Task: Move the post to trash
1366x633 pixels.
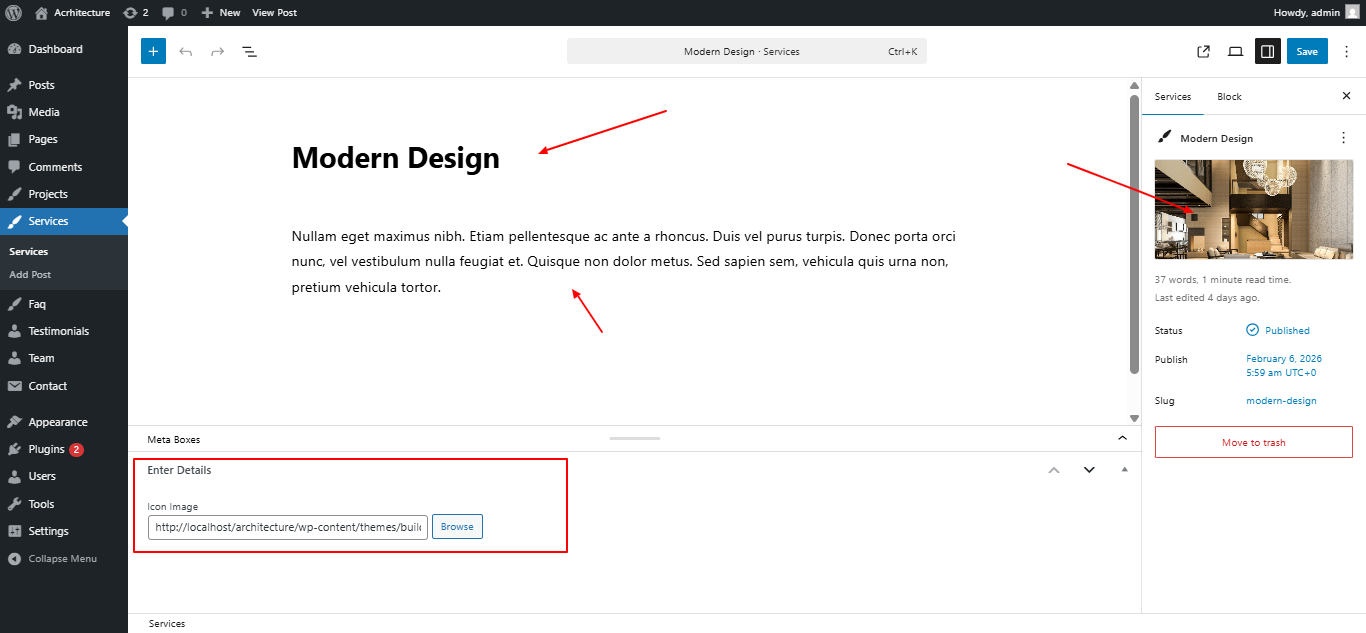Action: [x=1254, y=442]
